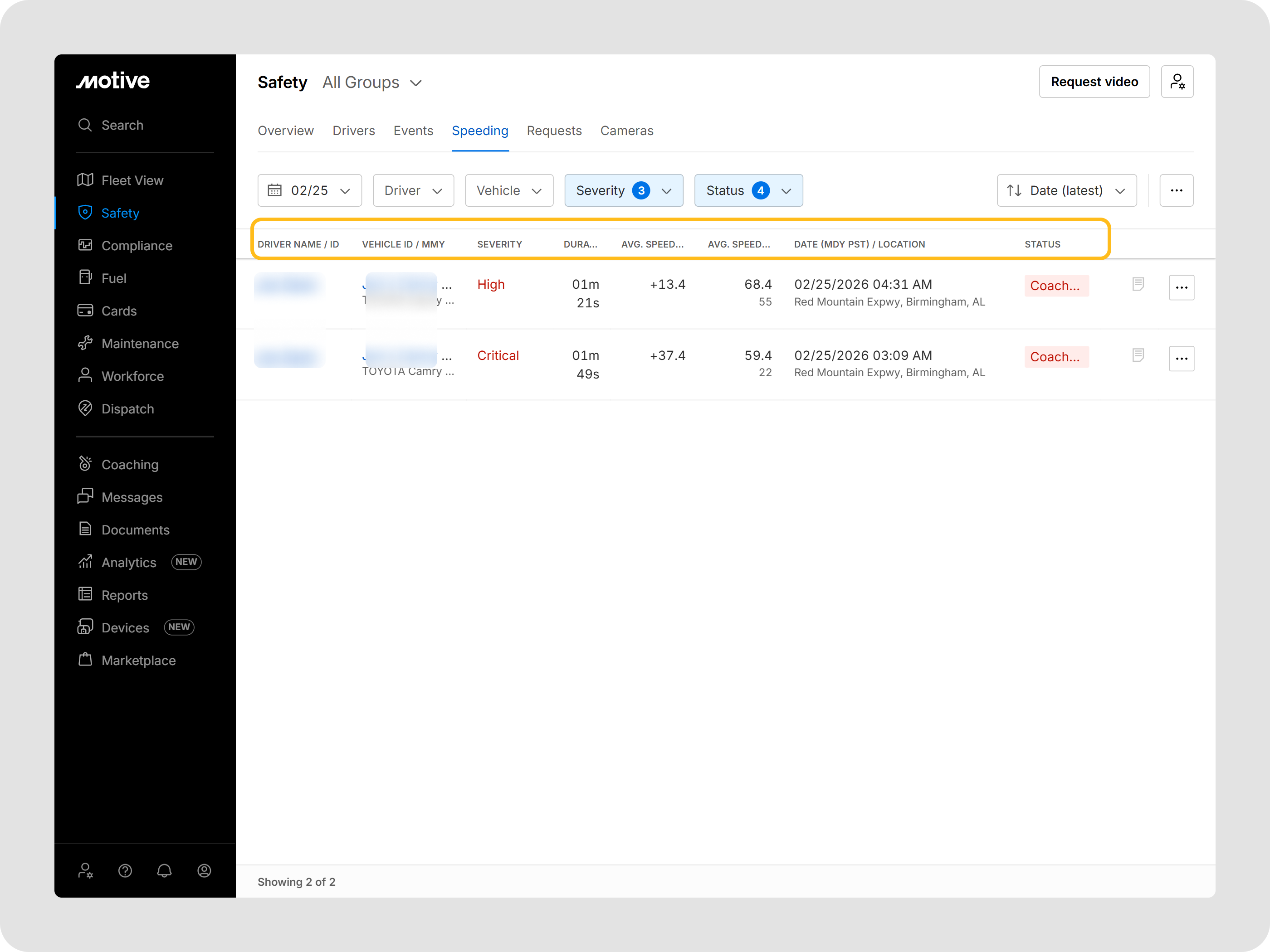Open the notifications bell icon
Screen dimensions: 1270x952
pyautogui.click(x=164, y=870)
